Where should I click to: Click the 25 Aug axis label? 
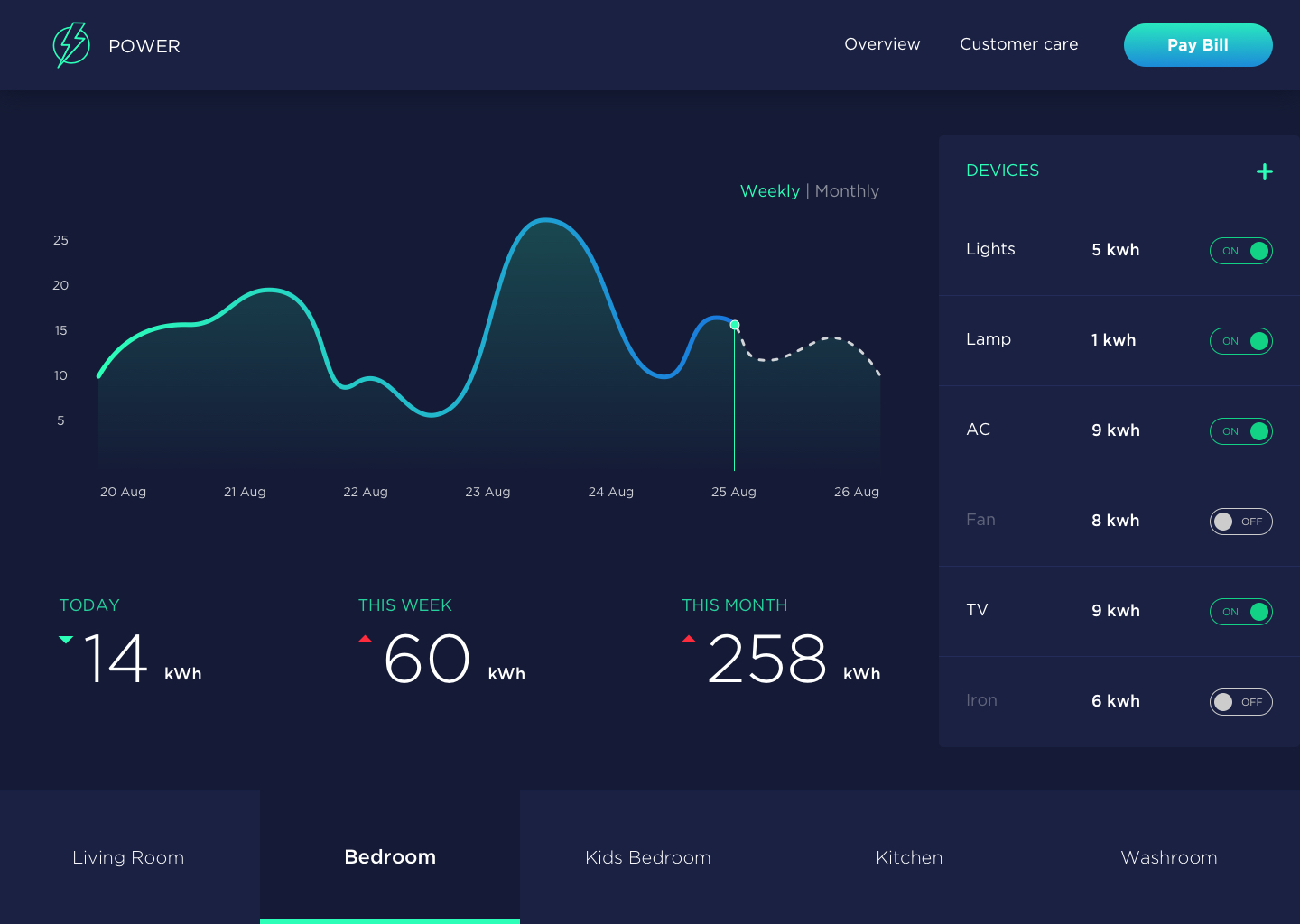coord(734,492)
